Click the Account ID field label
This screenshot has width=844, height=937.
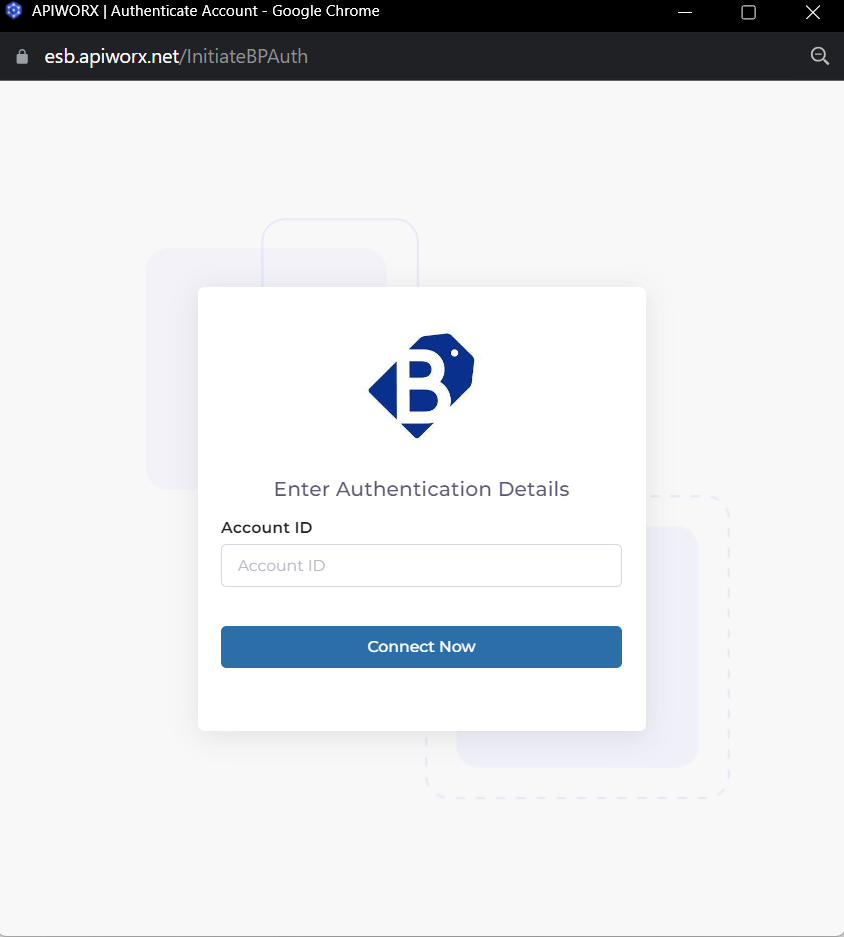(267, 528)
